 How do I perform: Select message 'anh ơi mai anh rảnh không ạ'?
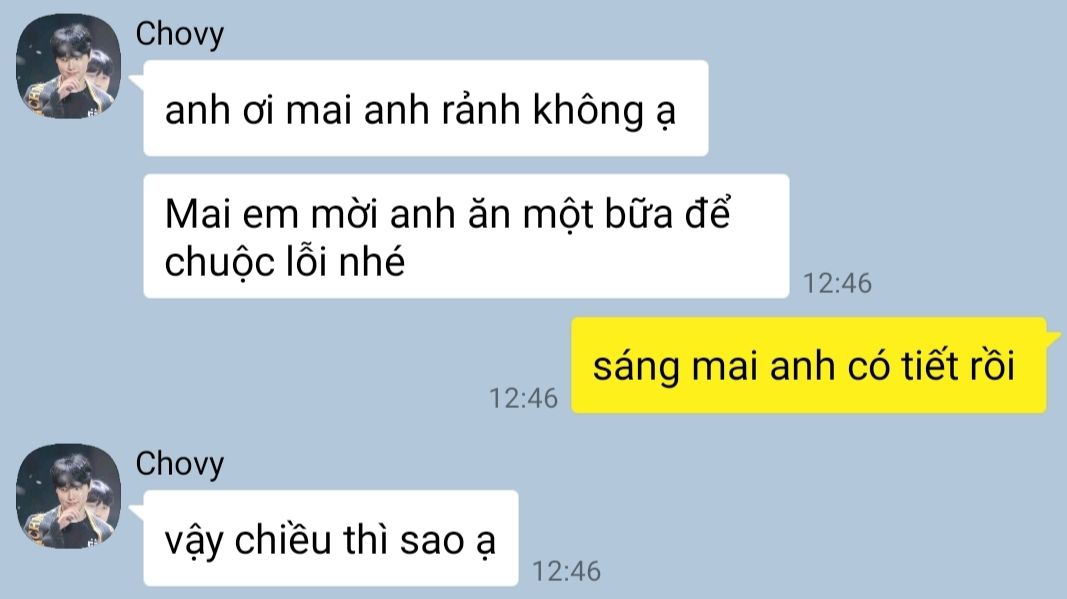pyautogui.click(x=426, y=108)
